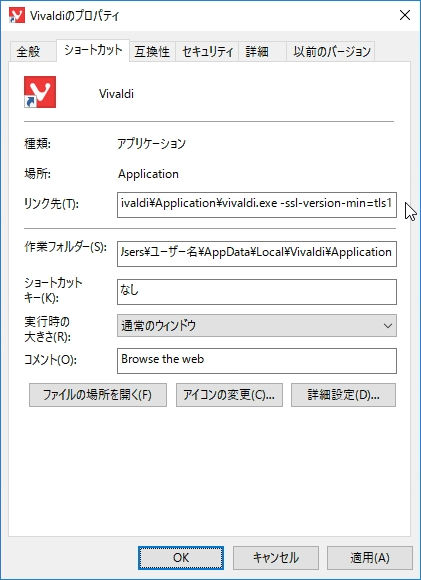
Task: Expand the 実行時の大きさ dropdown
Action: coord(257,326)
